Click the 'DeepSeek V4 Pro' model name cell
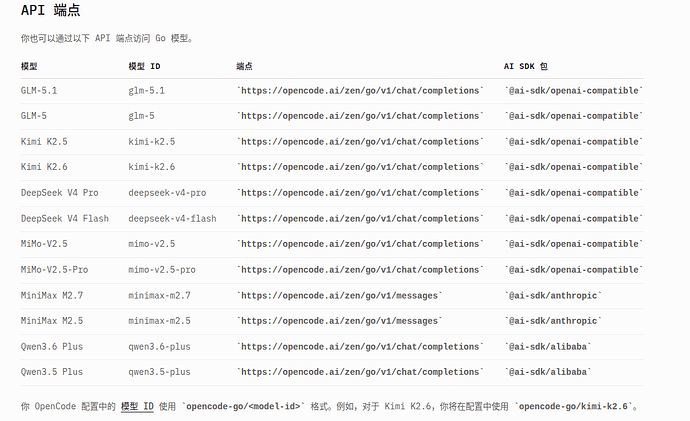 pos(59,193)
